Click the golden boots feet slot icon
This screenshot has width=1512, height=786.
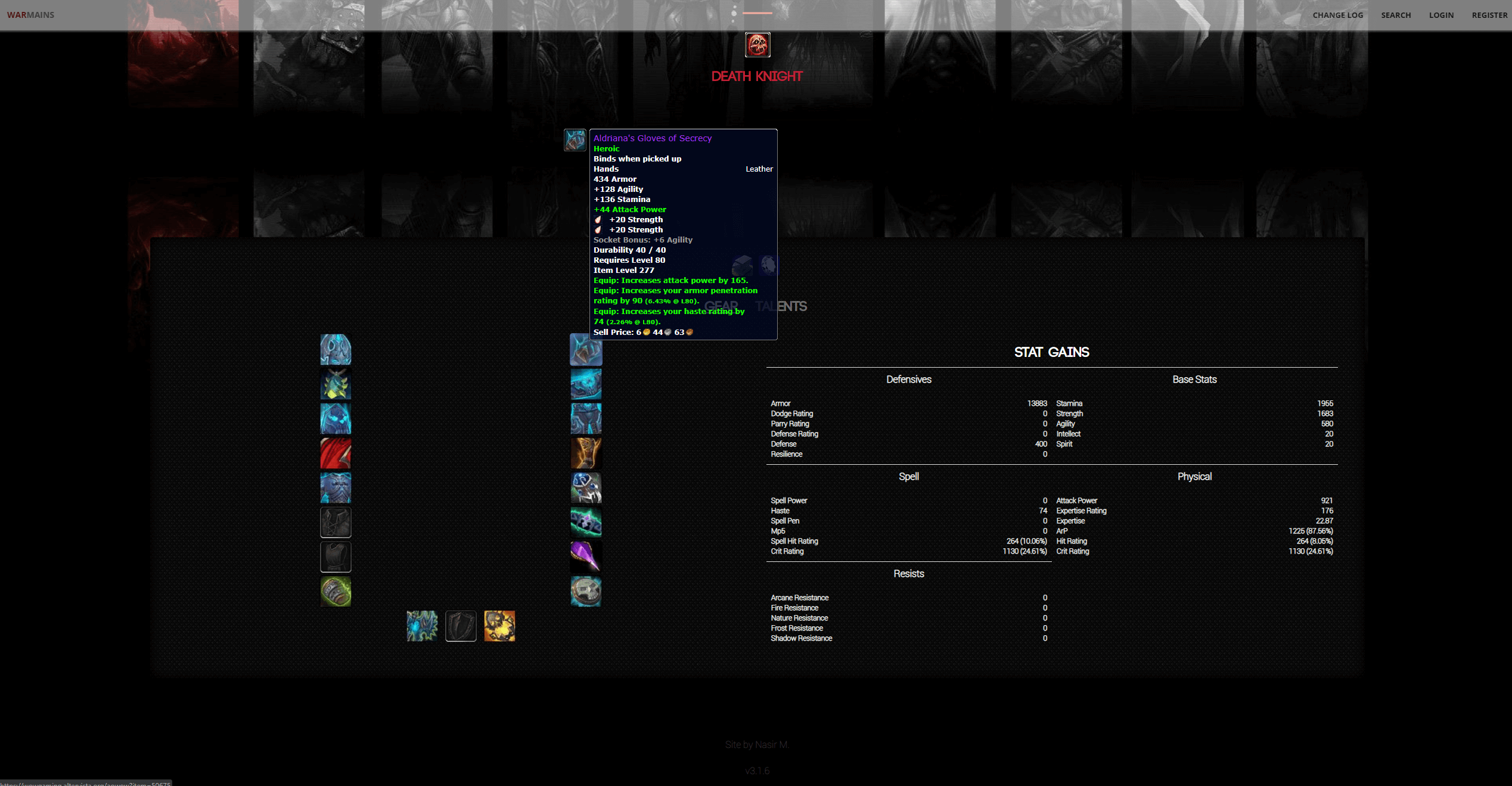point(586,453)
